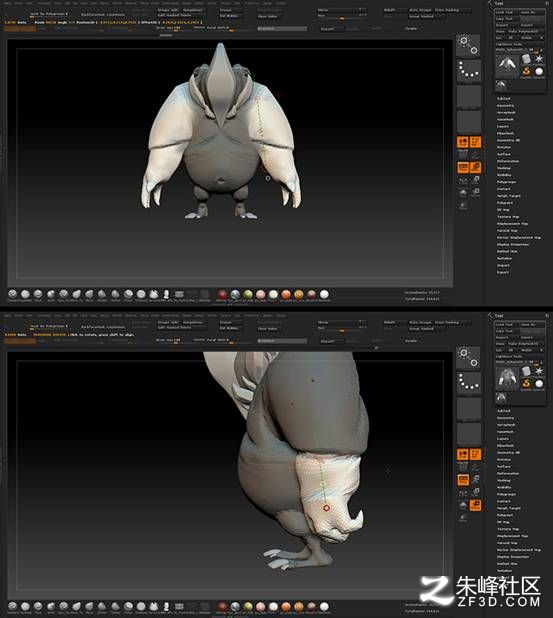Toggle lone orange button on lower window's left column
Screen dimensions: 553x618
pos(463,480)
